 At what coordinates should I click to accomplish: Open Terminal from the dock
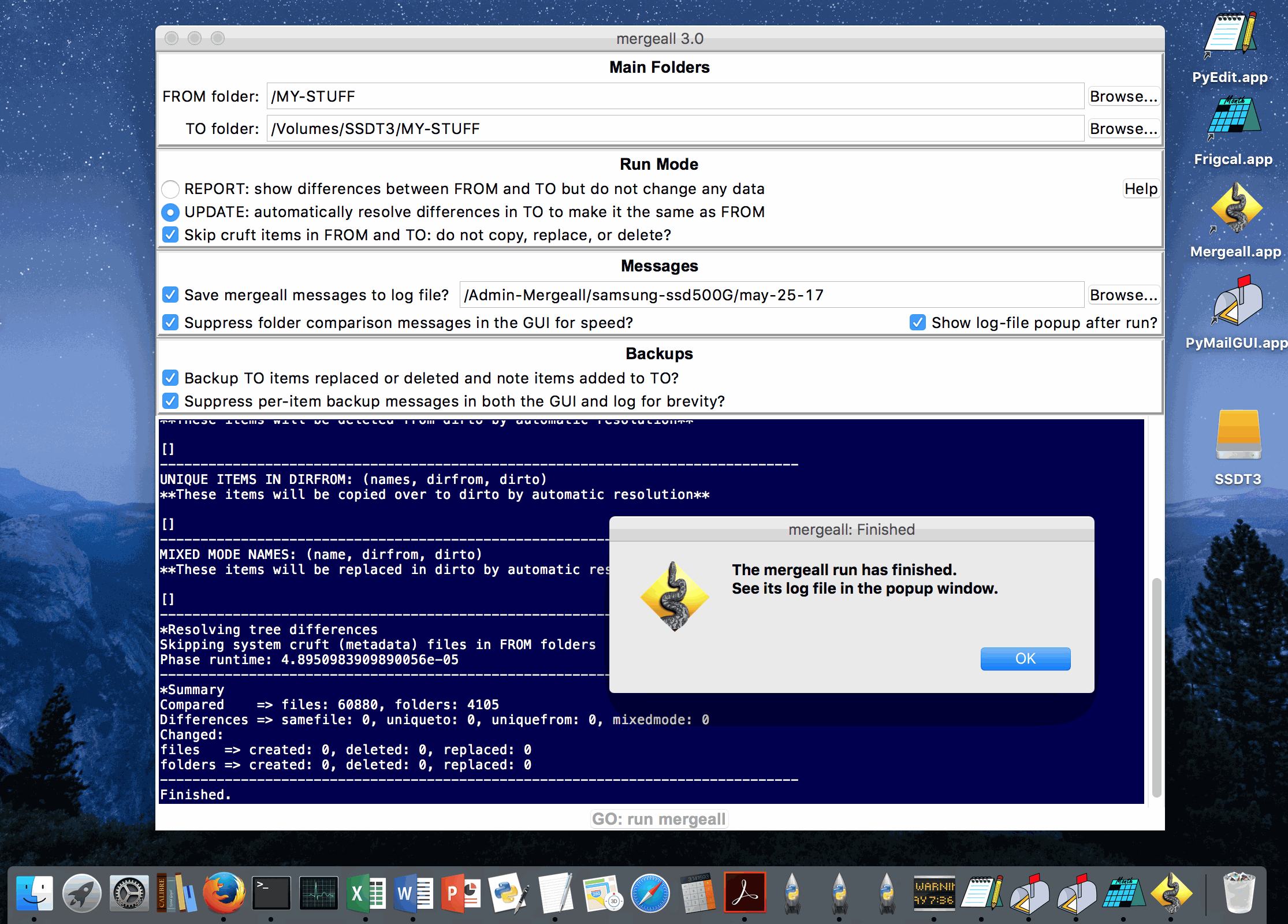pos(271,893)
